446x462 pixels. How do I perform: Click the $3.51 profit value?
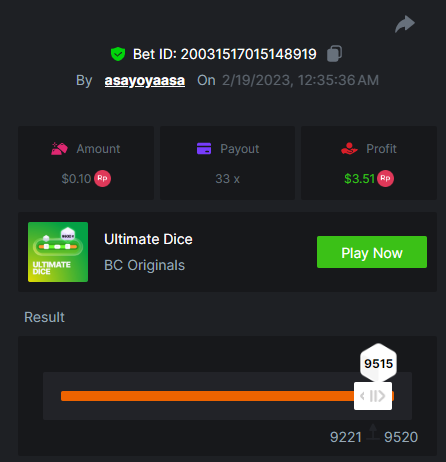359,179
